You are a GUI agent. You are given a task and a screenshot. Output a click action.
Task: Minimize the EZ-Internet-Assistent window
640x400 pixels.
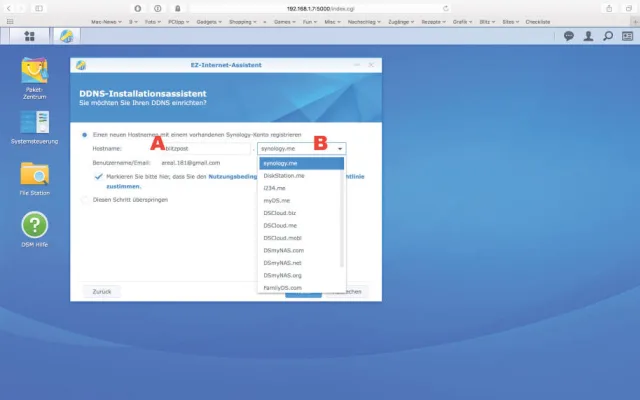click(x=357, y=65)
